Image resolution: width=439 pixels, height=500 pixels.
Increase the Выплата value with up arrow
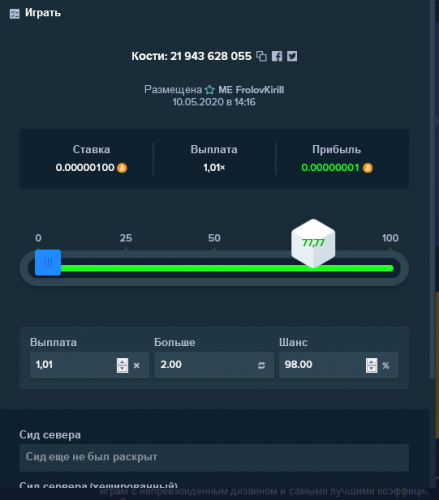tap(122, 362)
